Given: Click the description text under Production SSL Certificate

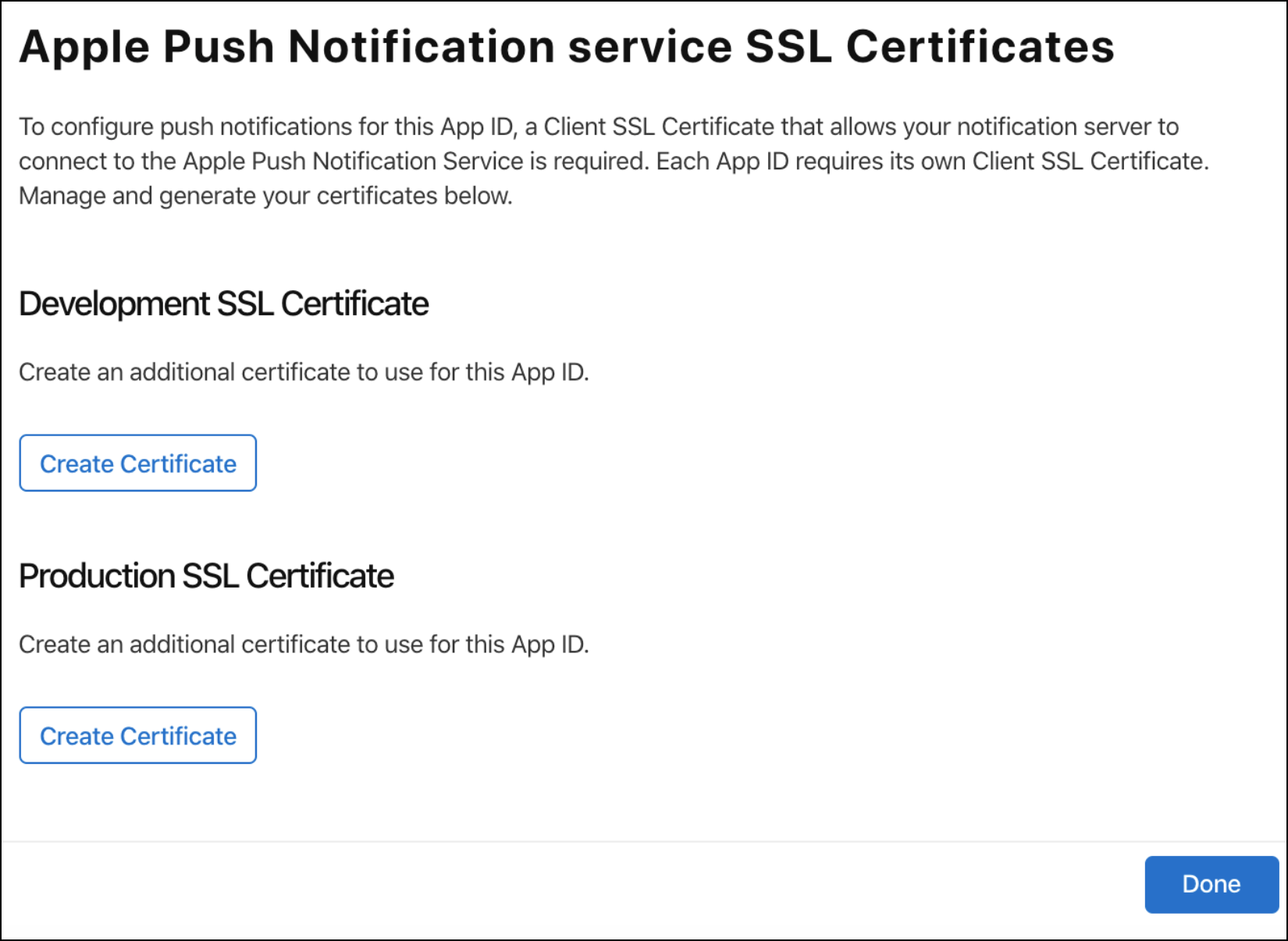Looking at the screenshot, I should 304,644.
